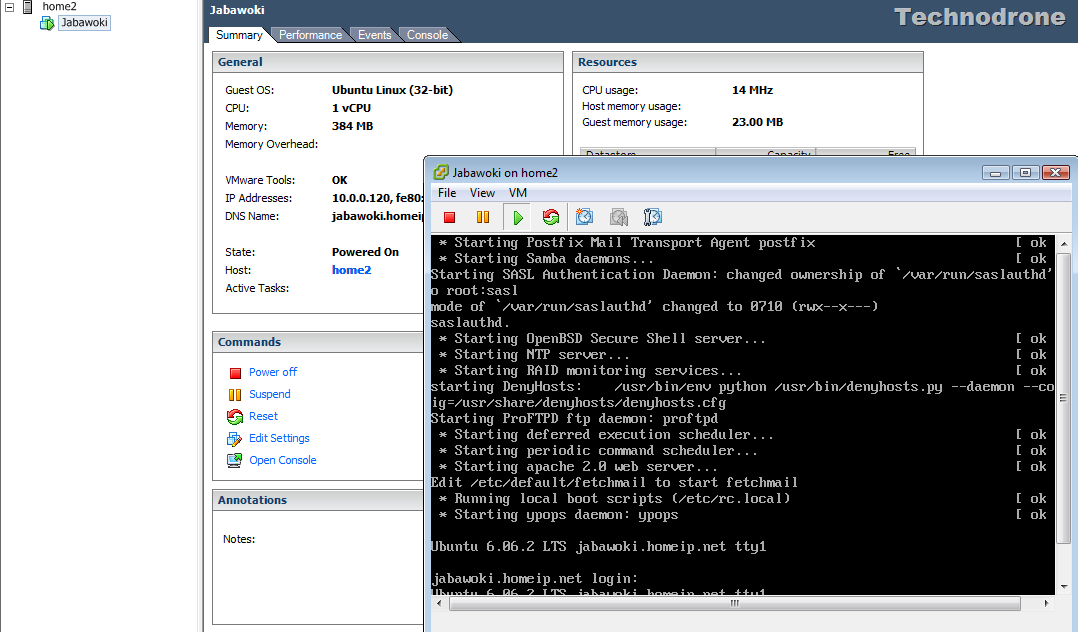Click the green power on play icon

click(518, 217)
